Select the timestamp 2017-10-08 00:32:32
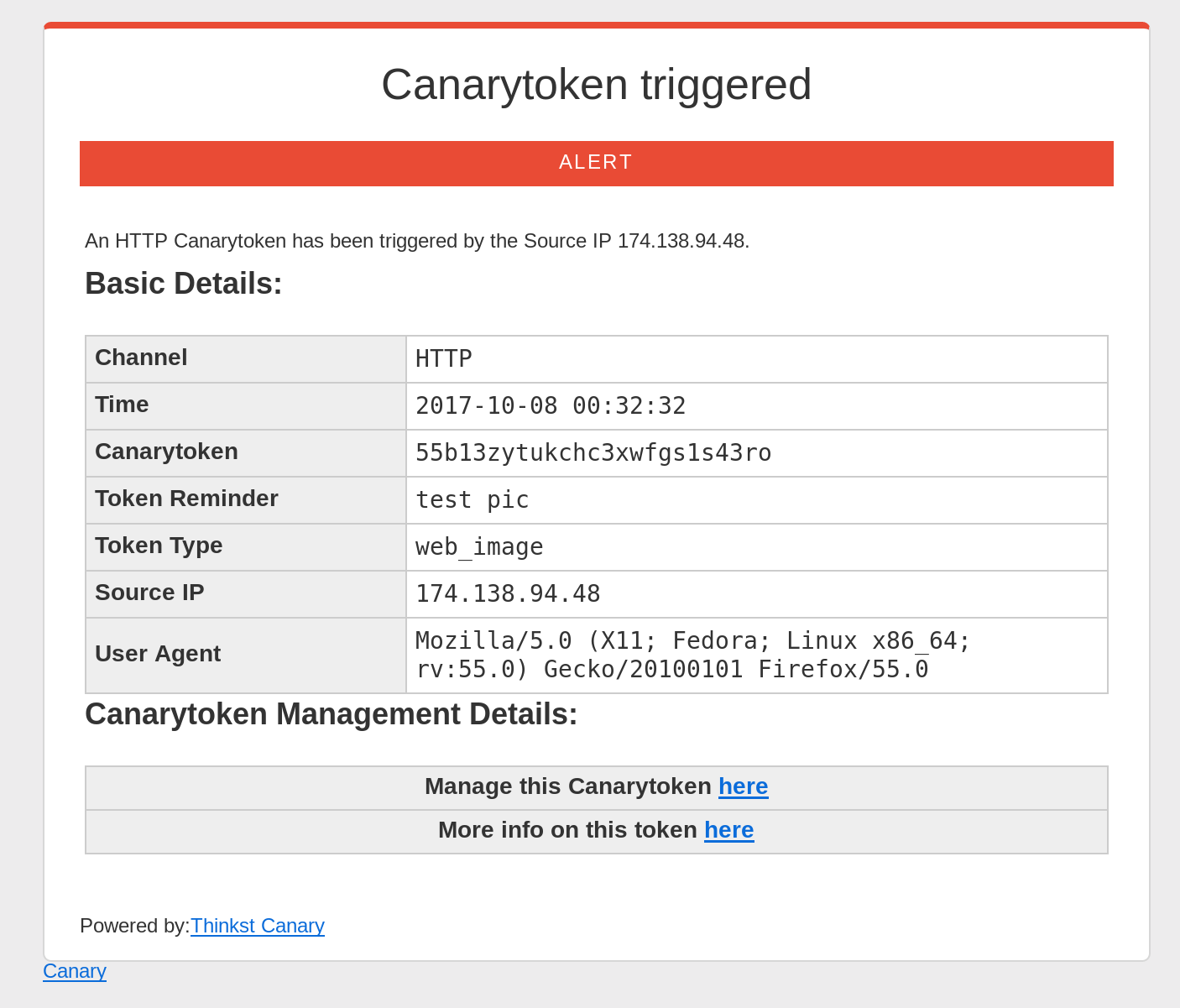 [551, 406]
